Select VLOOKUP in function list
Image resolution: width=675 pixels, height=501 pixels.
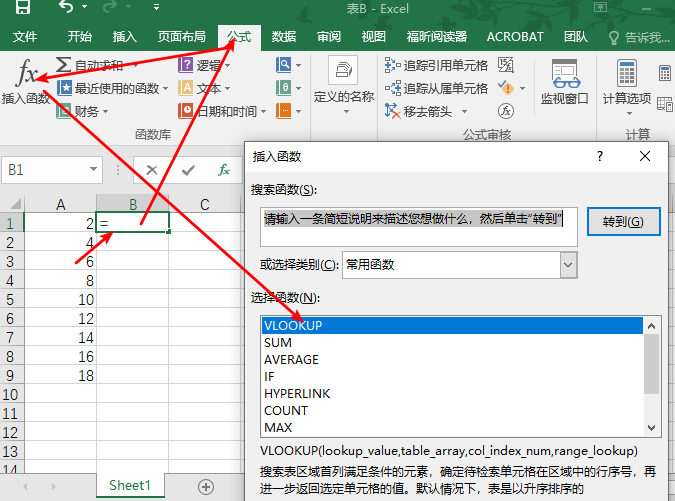(452, 325)
